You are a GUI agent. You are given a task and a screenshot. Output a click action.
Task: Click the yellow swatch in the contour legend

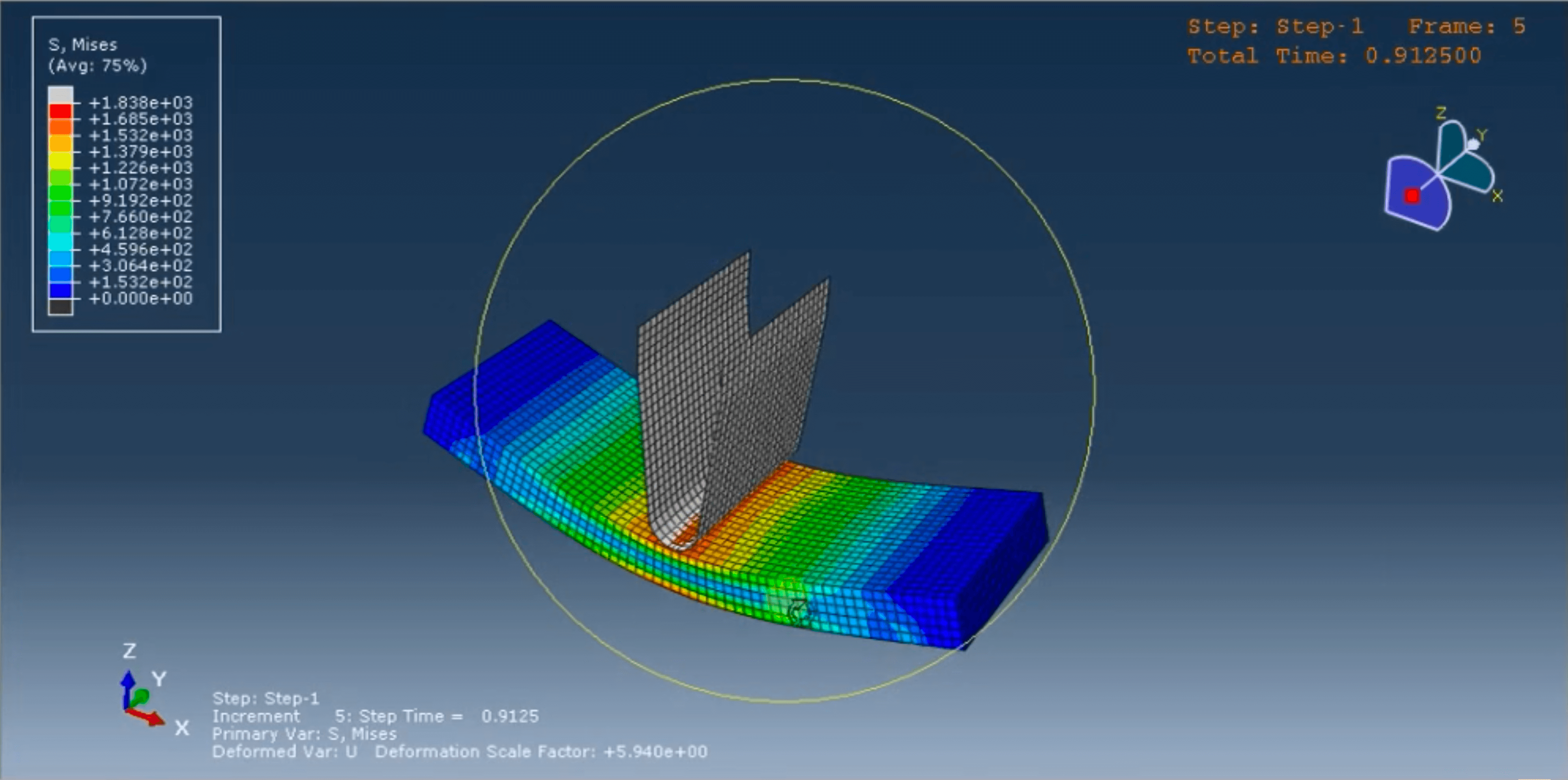pos(60,160)
